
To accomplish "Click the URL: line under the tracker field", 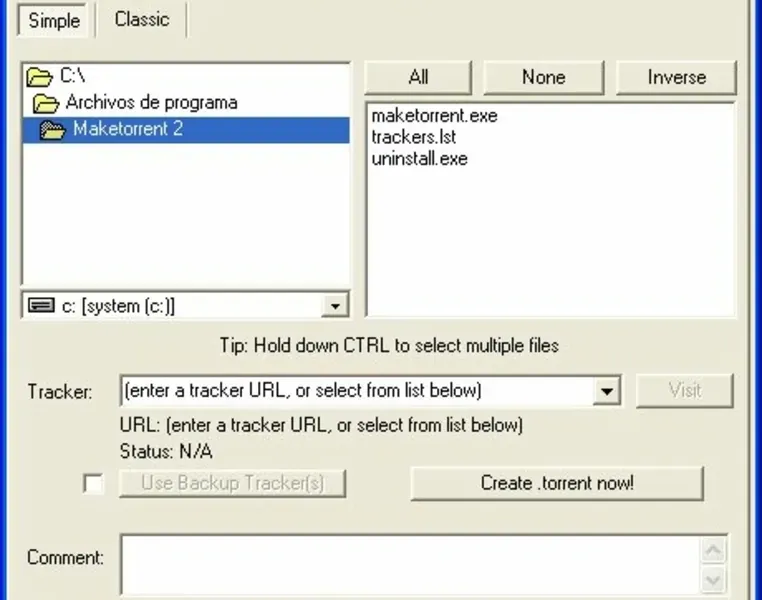I will [321, 426].
